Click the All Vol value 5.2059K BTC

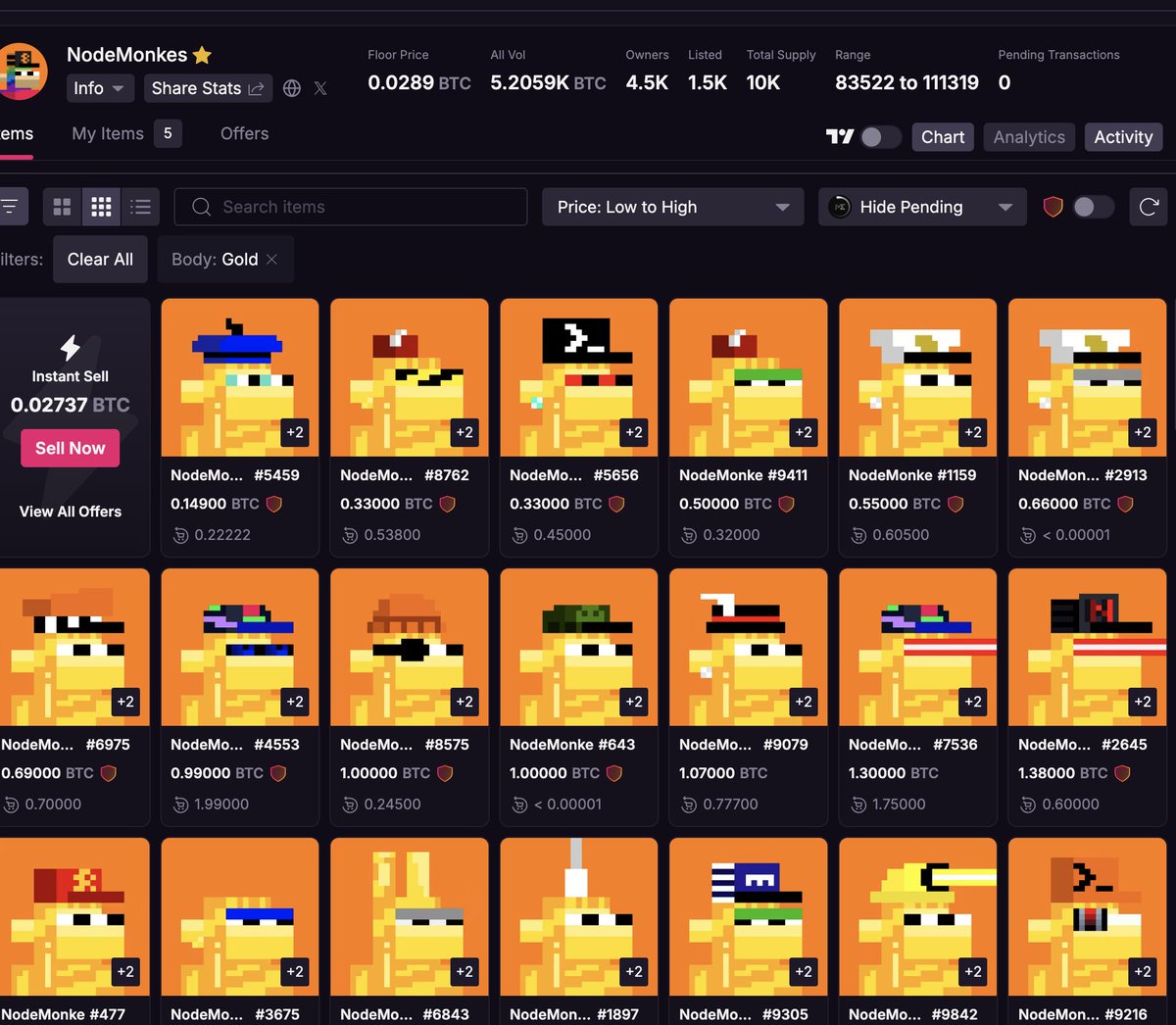[x=548, y=83]
